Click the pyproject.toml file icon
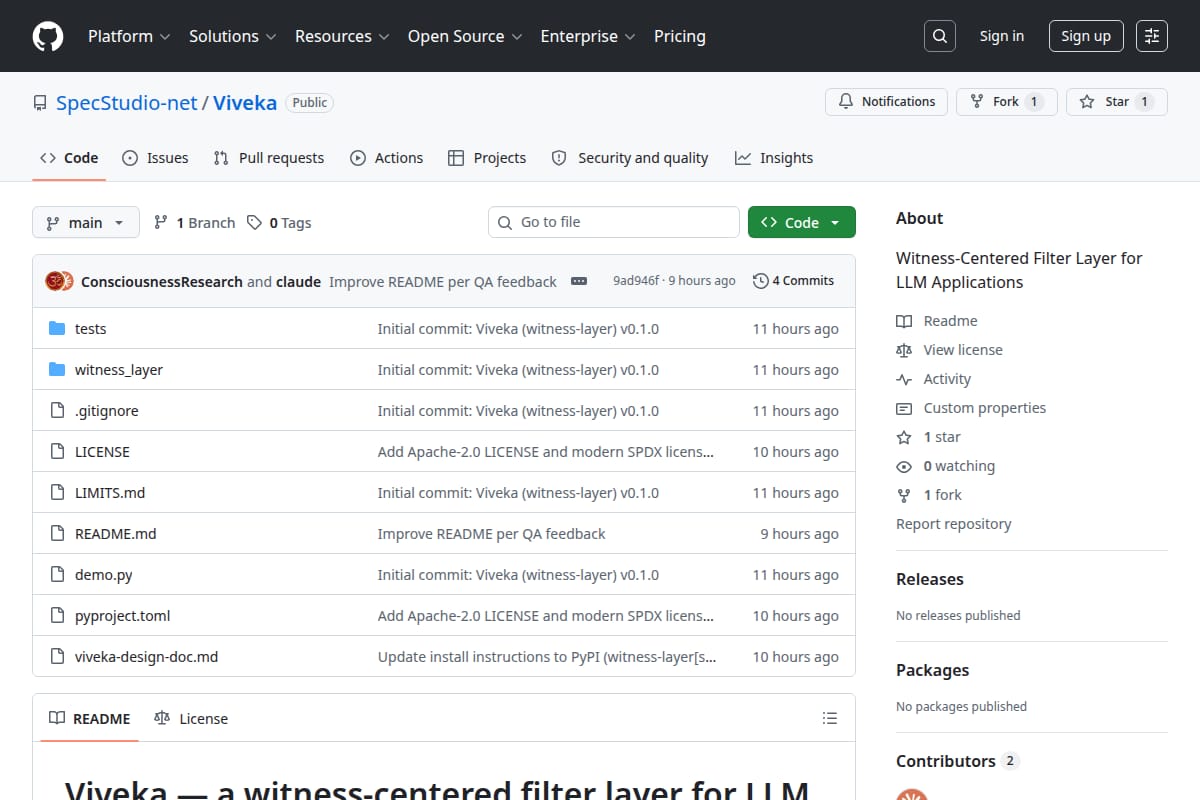Image resolution: width=1200 pixels, height=800 pixels. 57,615
